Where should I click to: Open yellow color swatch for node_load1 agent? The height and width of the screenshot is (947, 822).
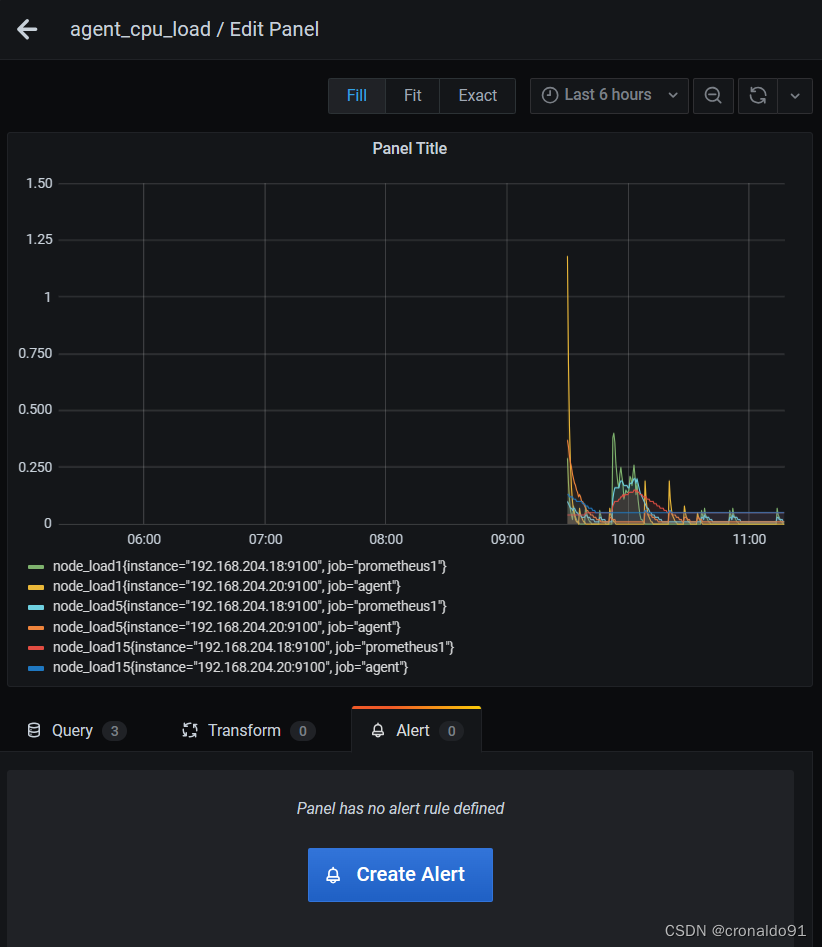click(36, 587)
